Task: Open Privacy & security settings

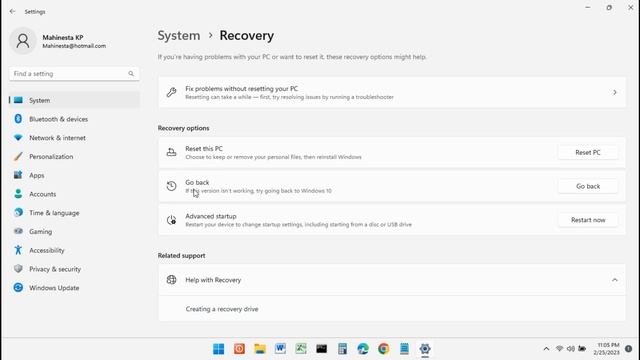Action: (74, 269)
